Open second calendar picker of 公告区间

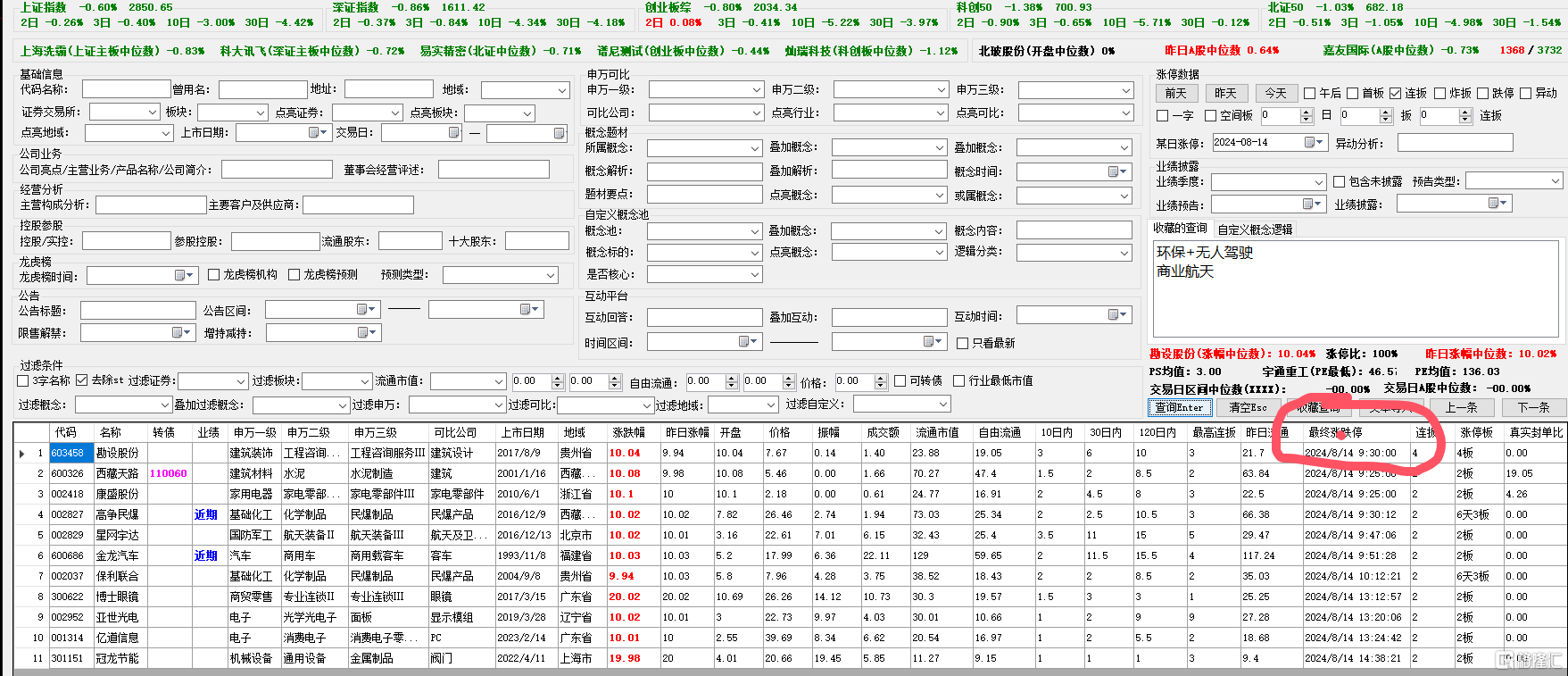tap(529, 309)
